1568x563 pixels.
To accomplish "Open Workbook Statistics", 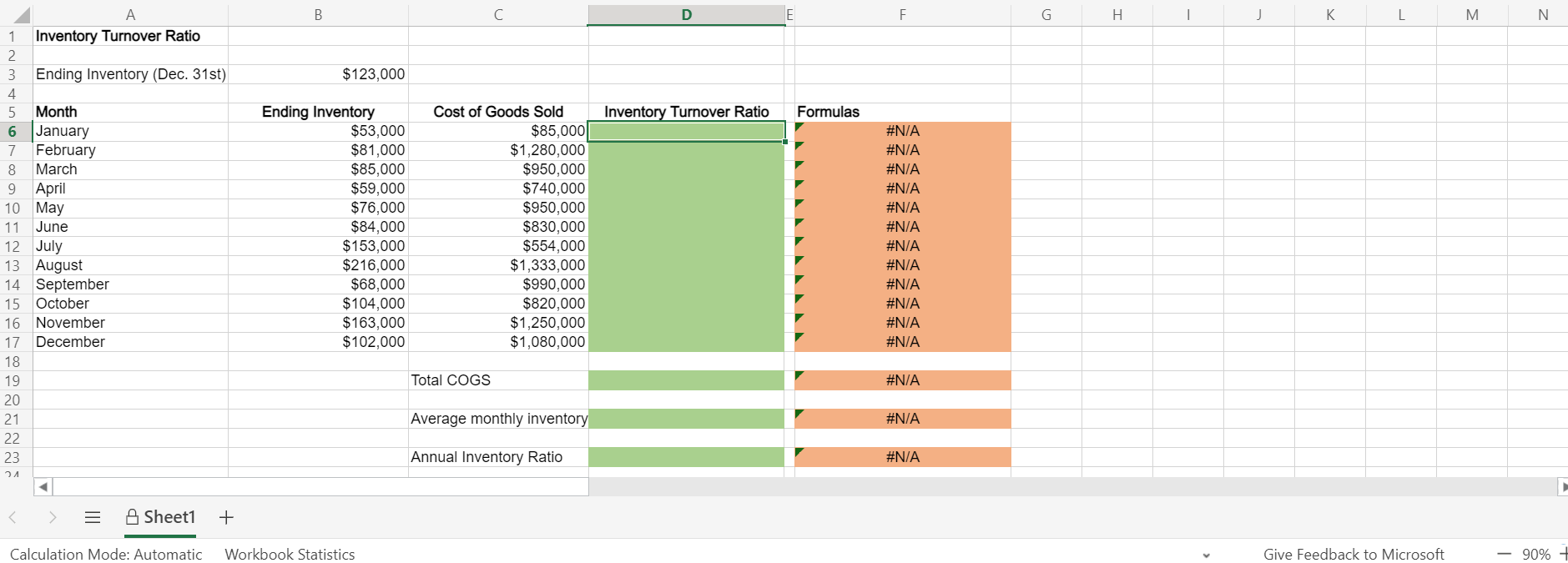I will (290, 554).
